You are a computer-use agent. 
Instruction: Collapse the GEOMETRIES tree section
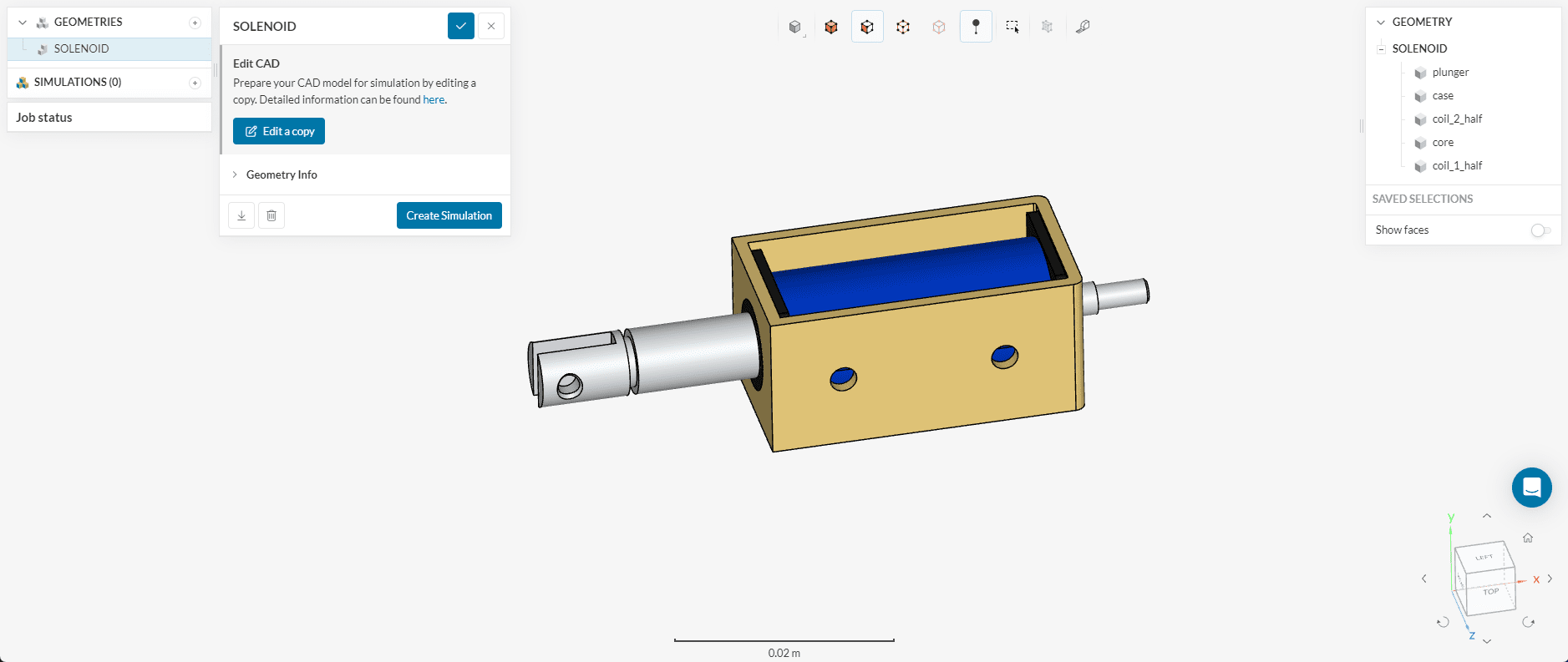pos(23,23)
